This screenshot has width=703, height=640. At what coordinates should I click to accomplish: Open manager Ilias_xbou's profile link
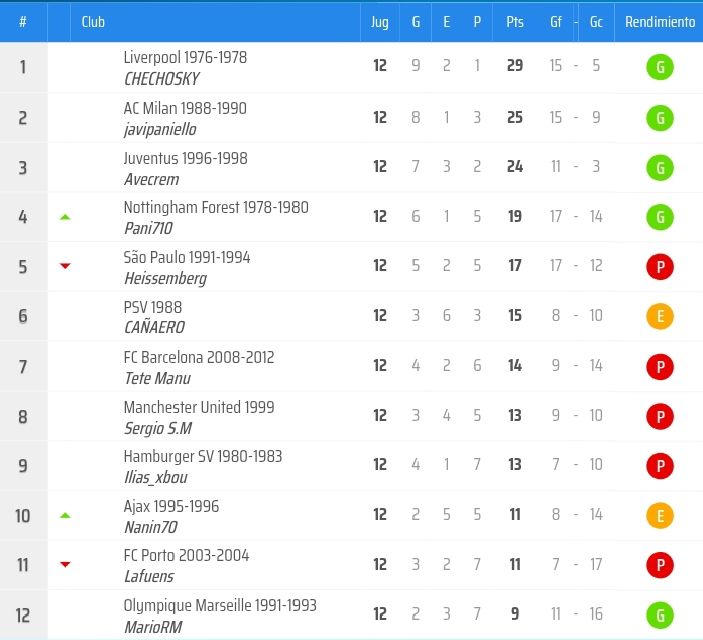pos(158,477)
